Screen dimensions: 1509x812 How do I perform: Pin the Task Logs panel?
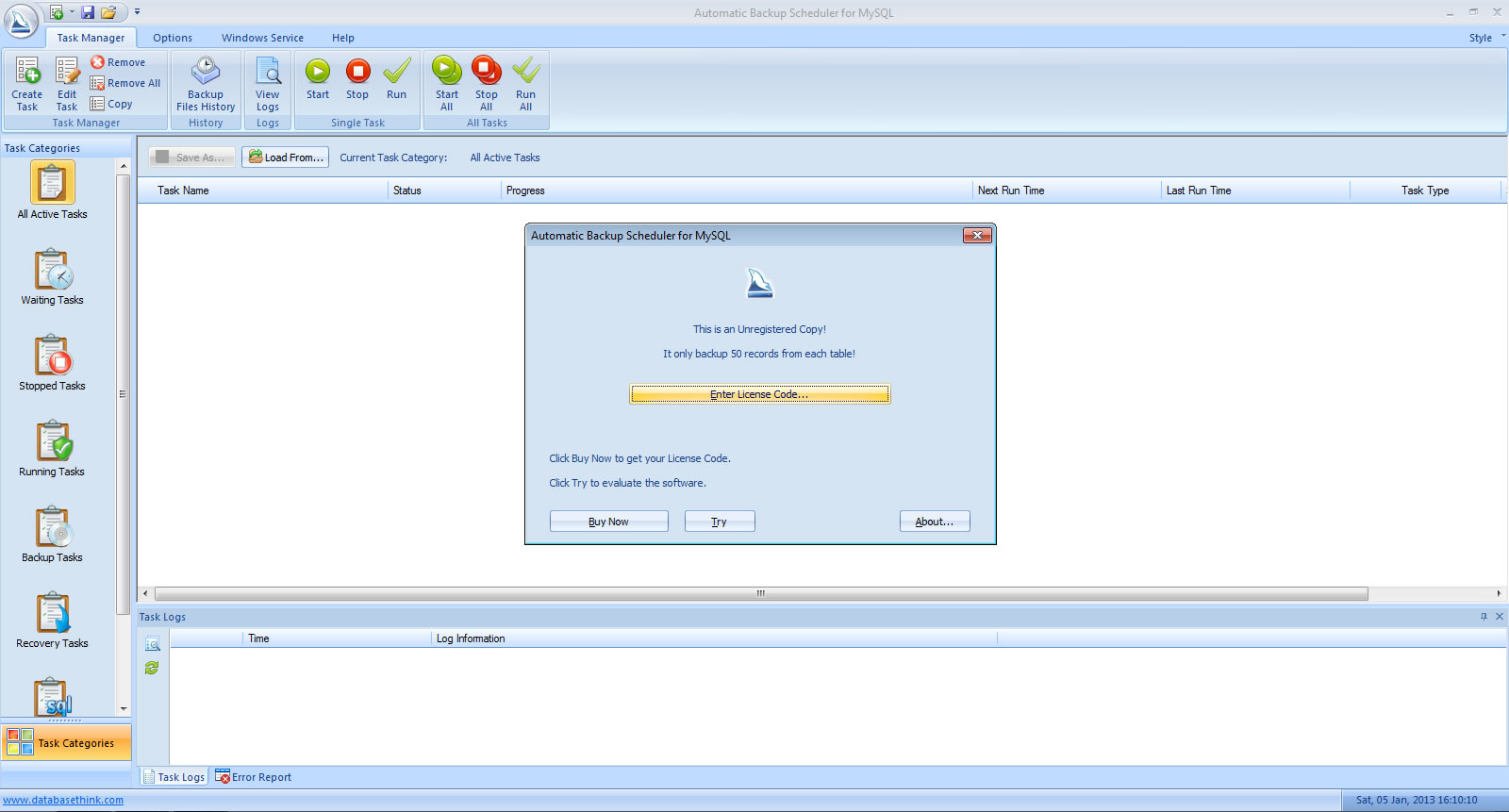point(1484,616)
